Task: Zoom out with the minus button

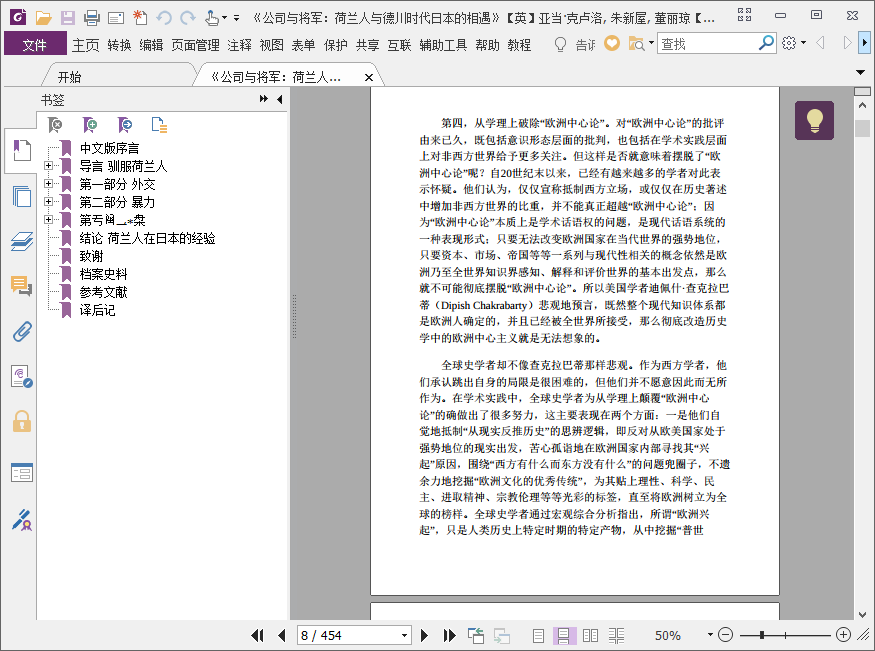Action: point(725,635)
